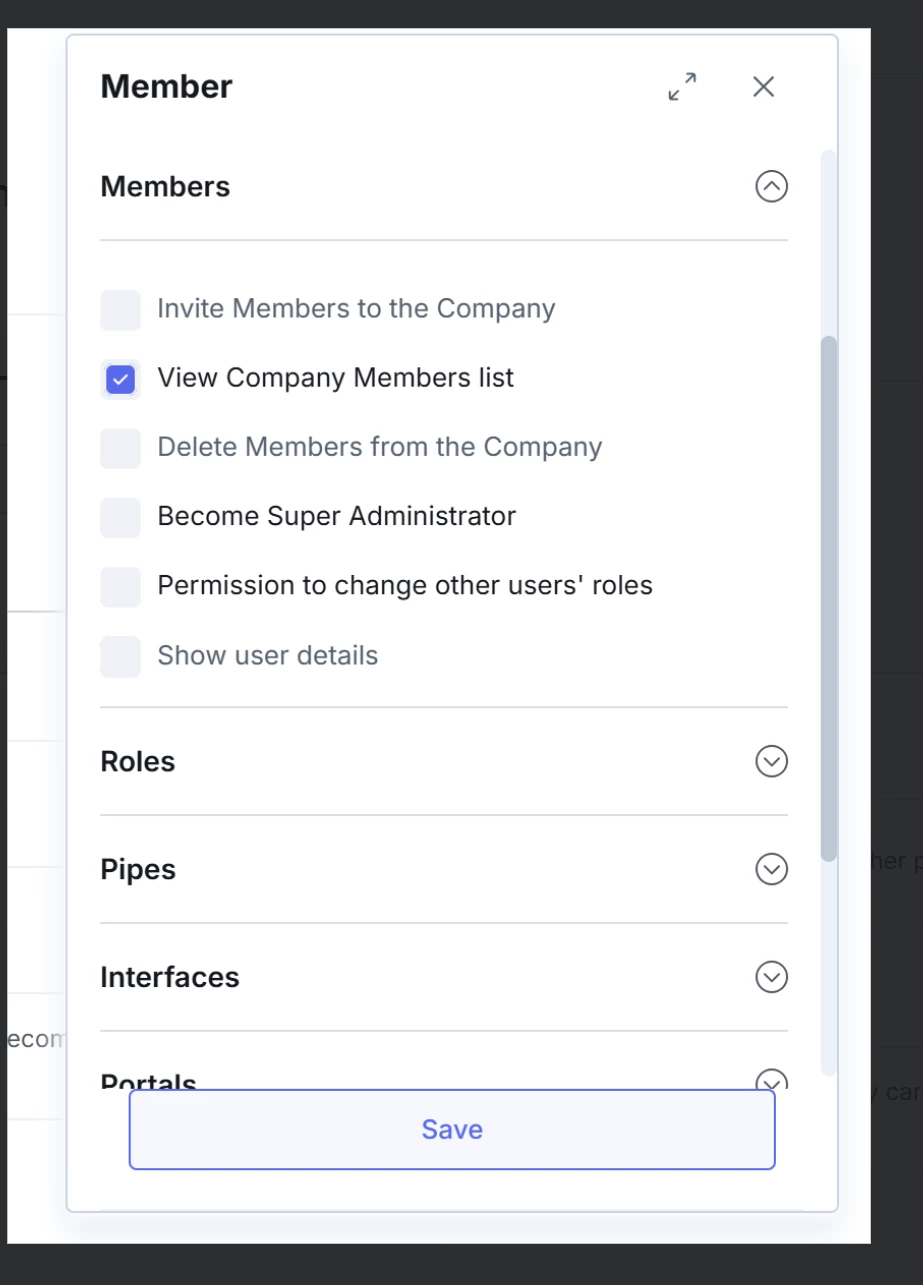
Task: Expand the Portals section chevron
Action: point(771,1080)
